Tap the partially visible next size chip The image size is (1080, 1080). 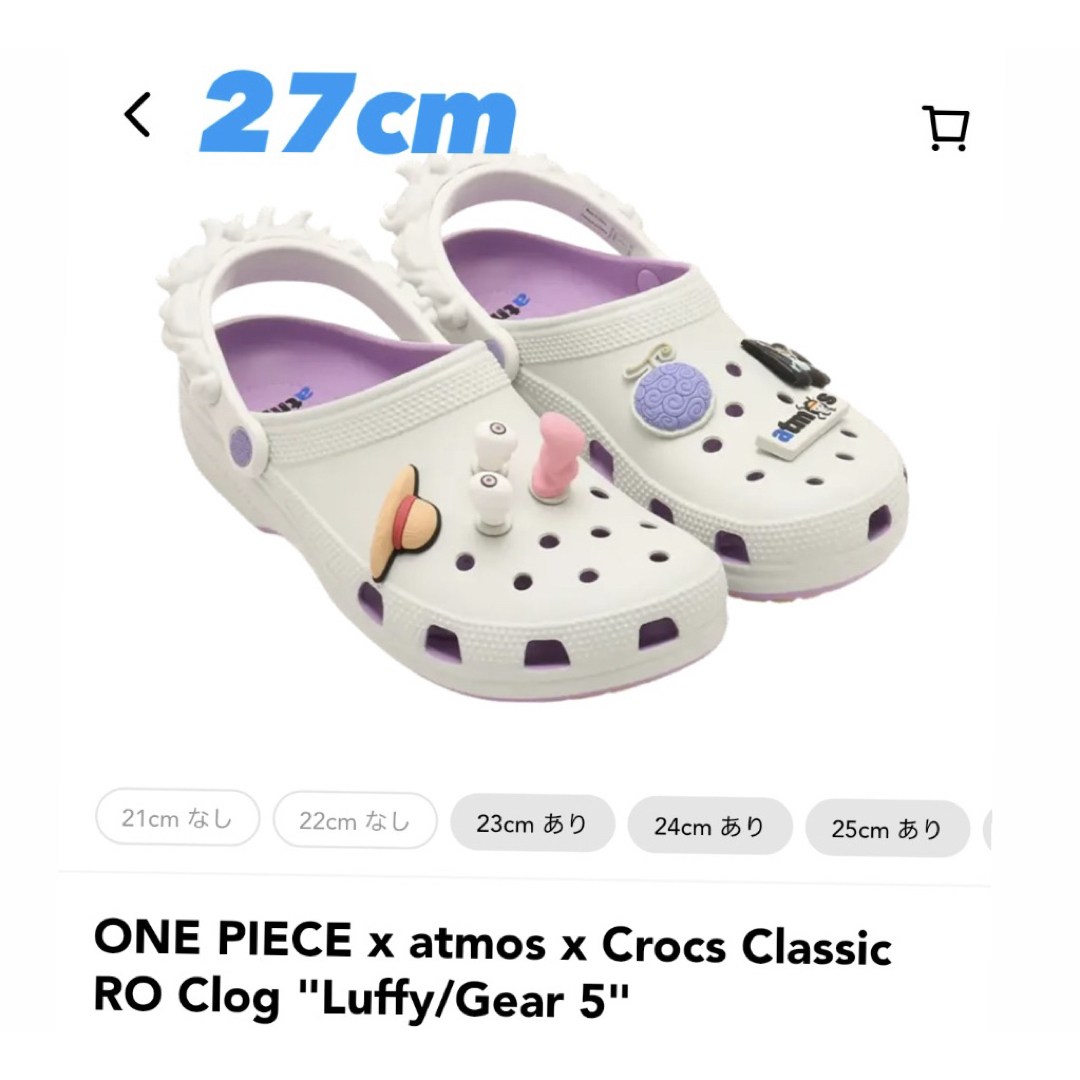click(x=987, y=830)
